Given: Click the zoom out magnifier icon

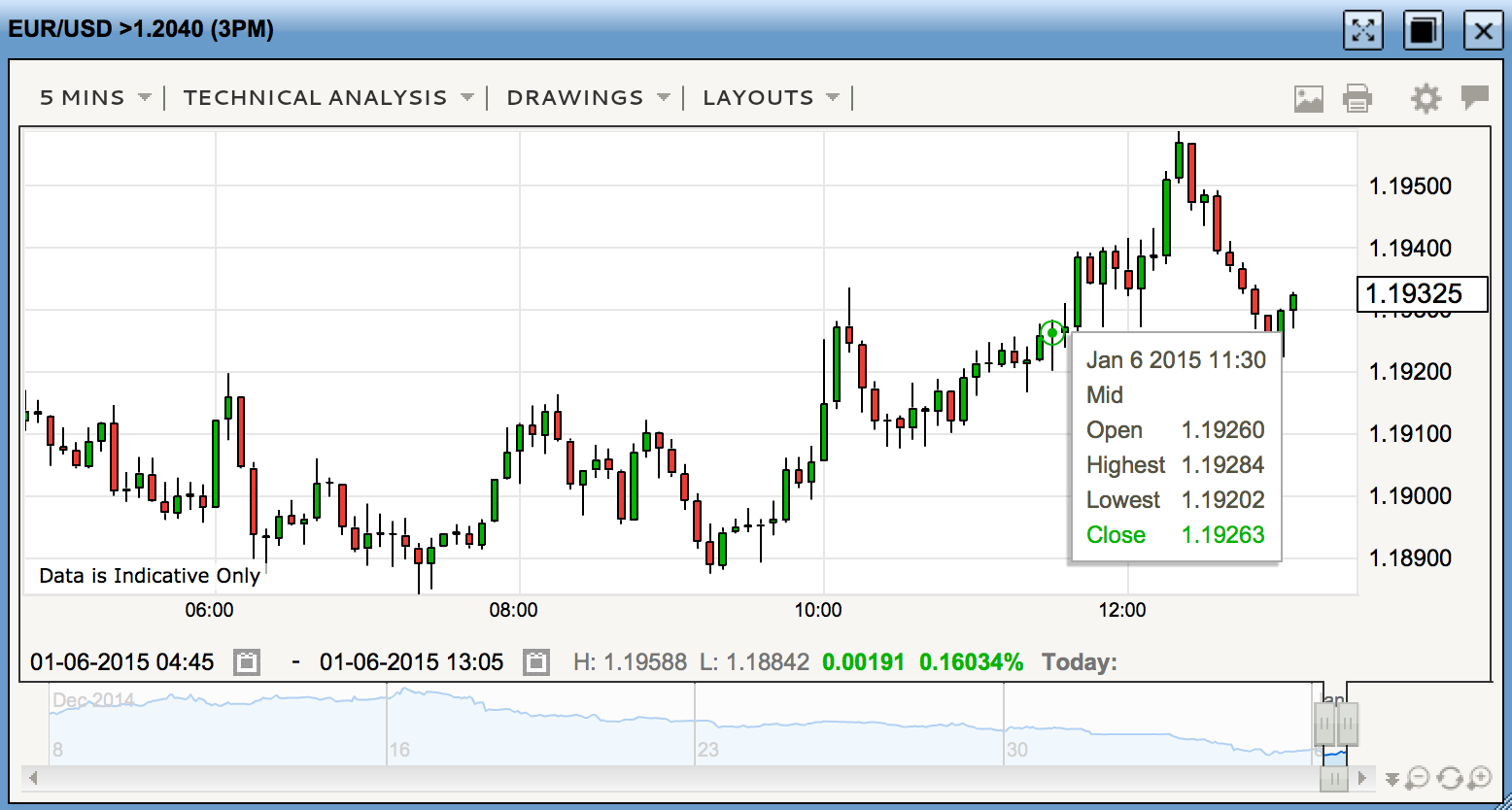Looking at the screenshot, I should click(x=1419, y=778).
